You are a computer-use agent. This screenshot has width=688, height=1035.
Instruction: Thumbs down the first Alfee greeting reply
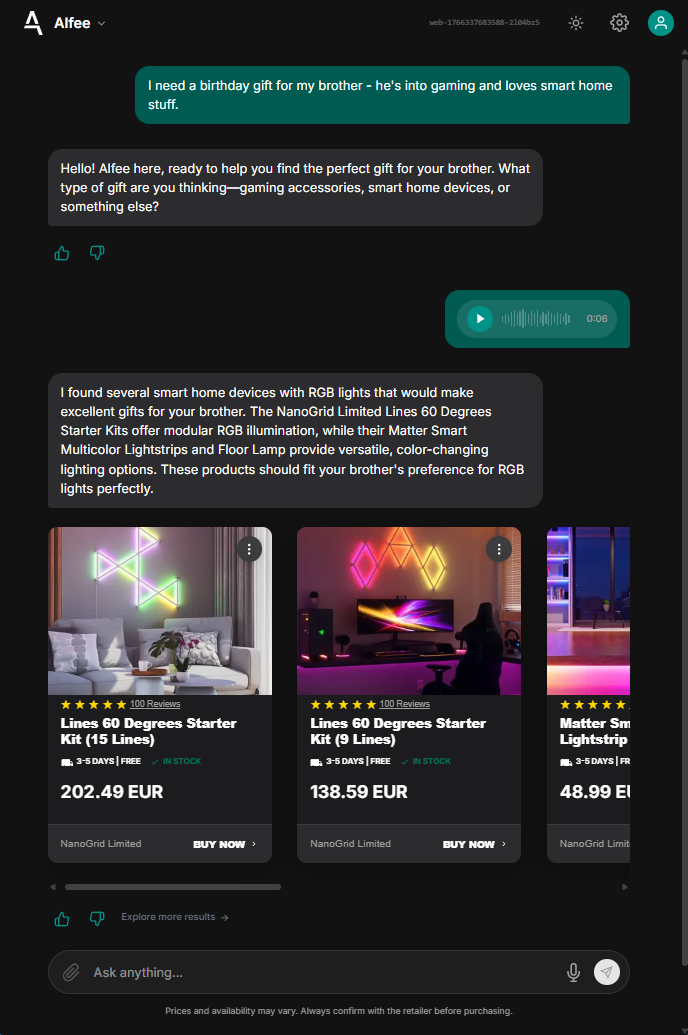[x=97, y=253]
